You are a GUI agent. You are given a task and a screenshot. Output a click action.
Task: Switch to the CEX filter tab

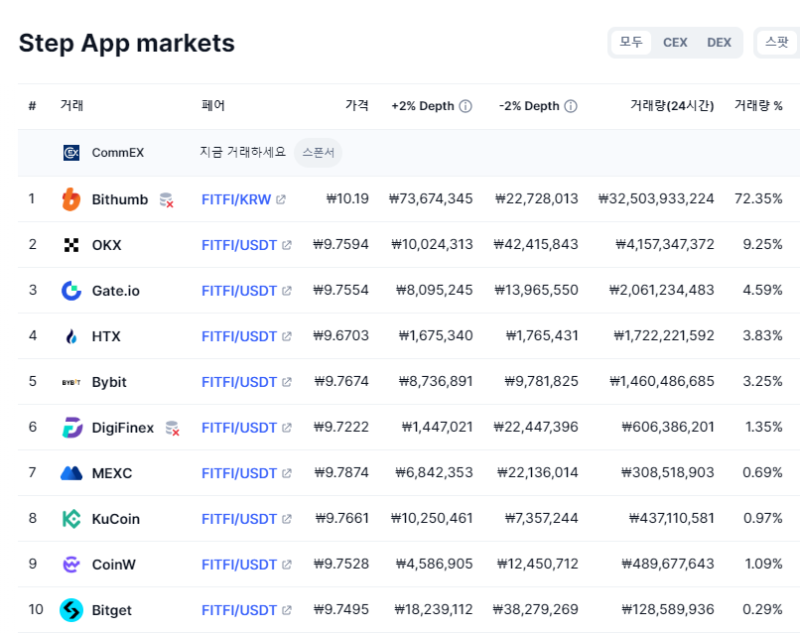[x=675, y=42]
